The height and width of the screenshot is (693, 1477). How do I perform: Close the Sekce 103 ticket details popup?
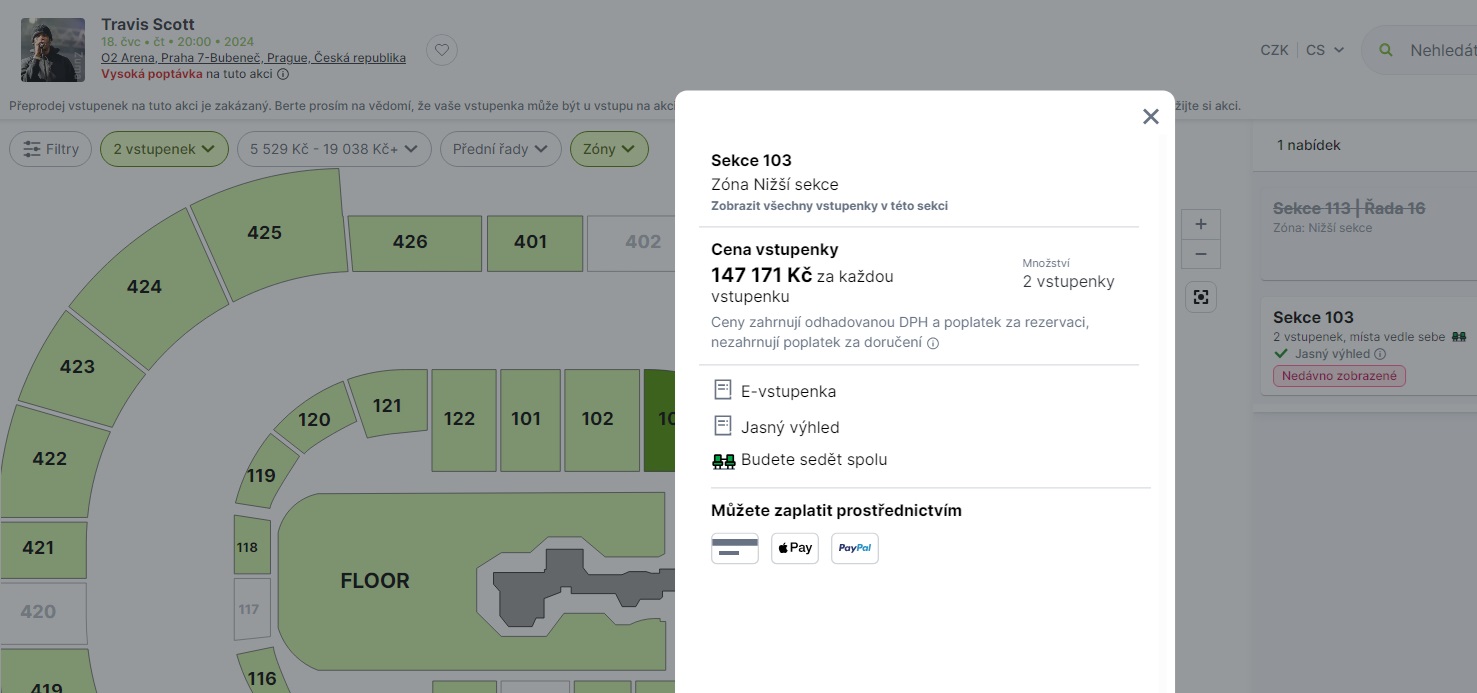1150,117
